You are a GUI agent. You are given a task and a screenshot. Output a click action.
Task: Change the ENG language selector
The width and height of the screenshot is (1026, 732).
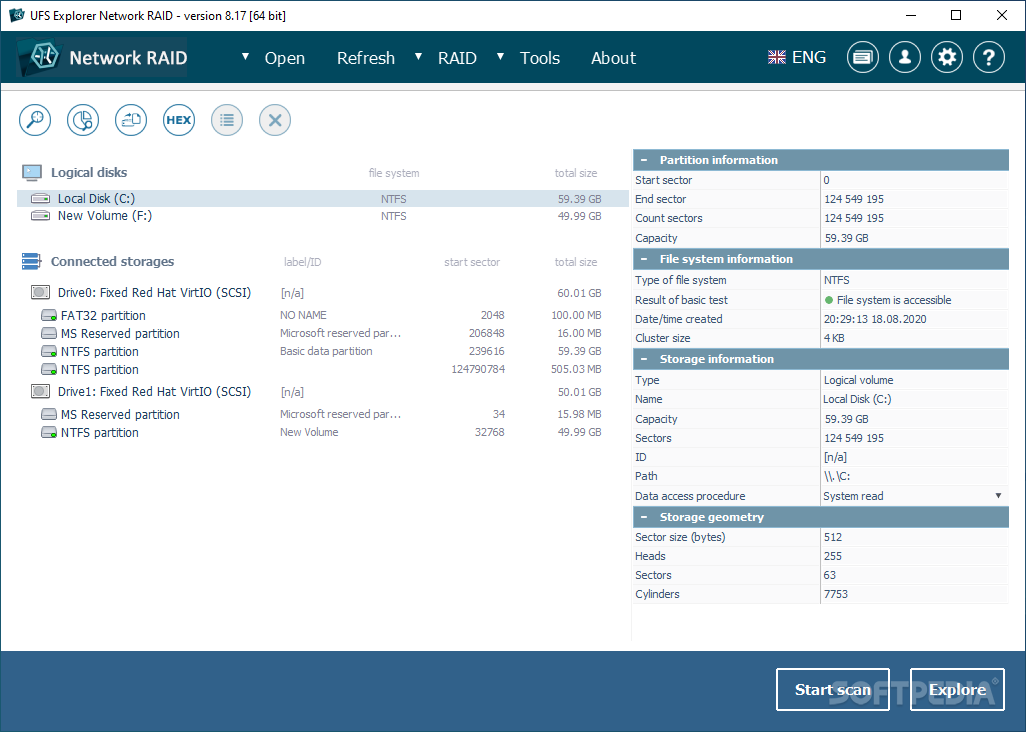(797, 58)
